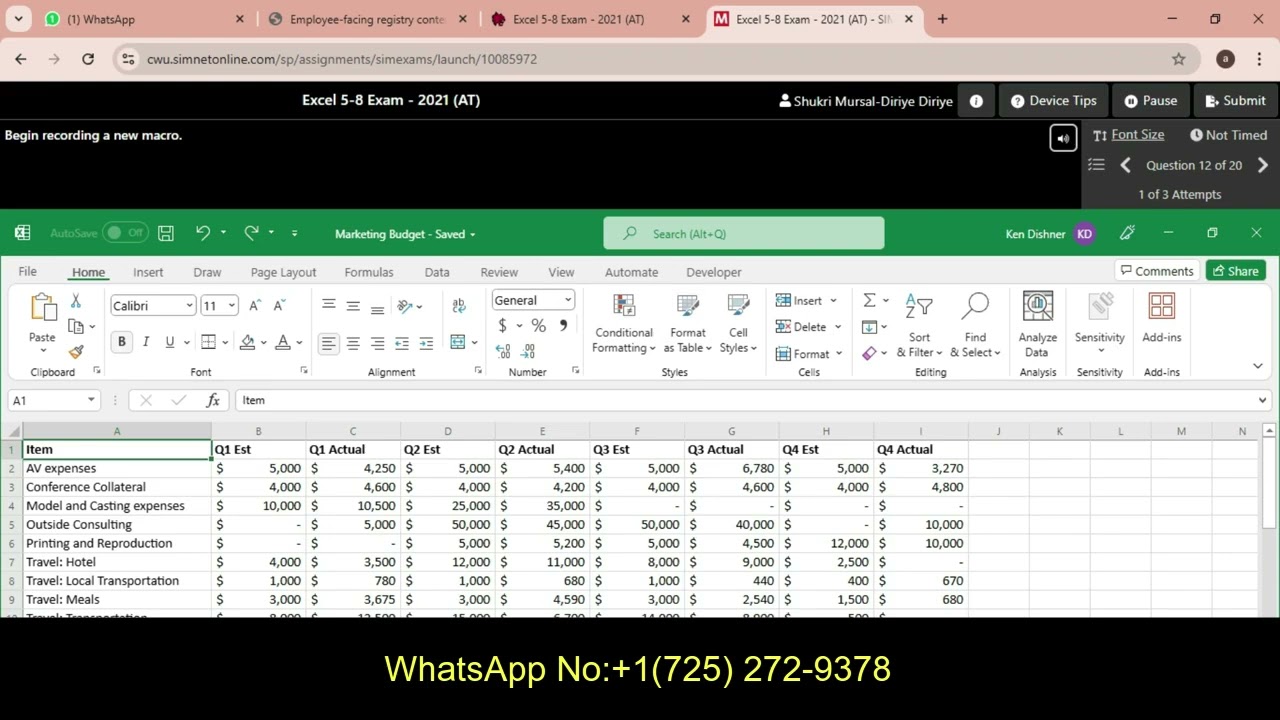1280x720 pixels.
Task: Toggle the AutoSave switch
Action: pyautogui.click(x=125, y=233)
